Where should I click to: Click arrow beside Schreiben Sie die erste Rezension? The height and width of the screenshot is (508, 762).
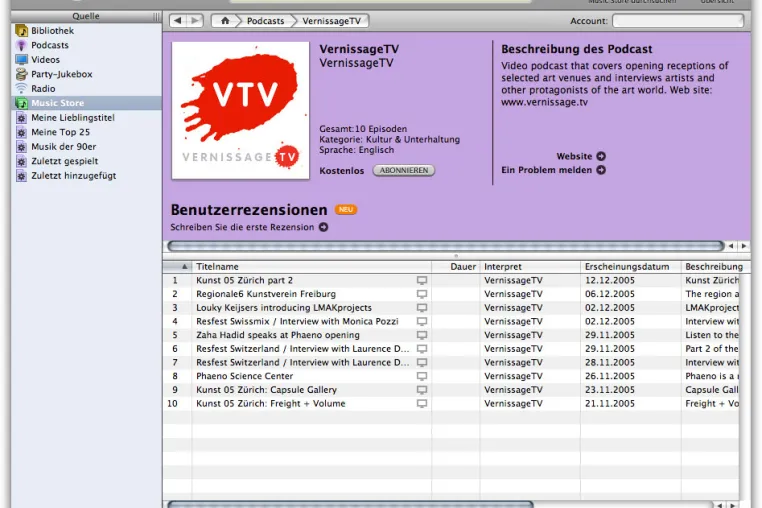[x=324, y=227]
